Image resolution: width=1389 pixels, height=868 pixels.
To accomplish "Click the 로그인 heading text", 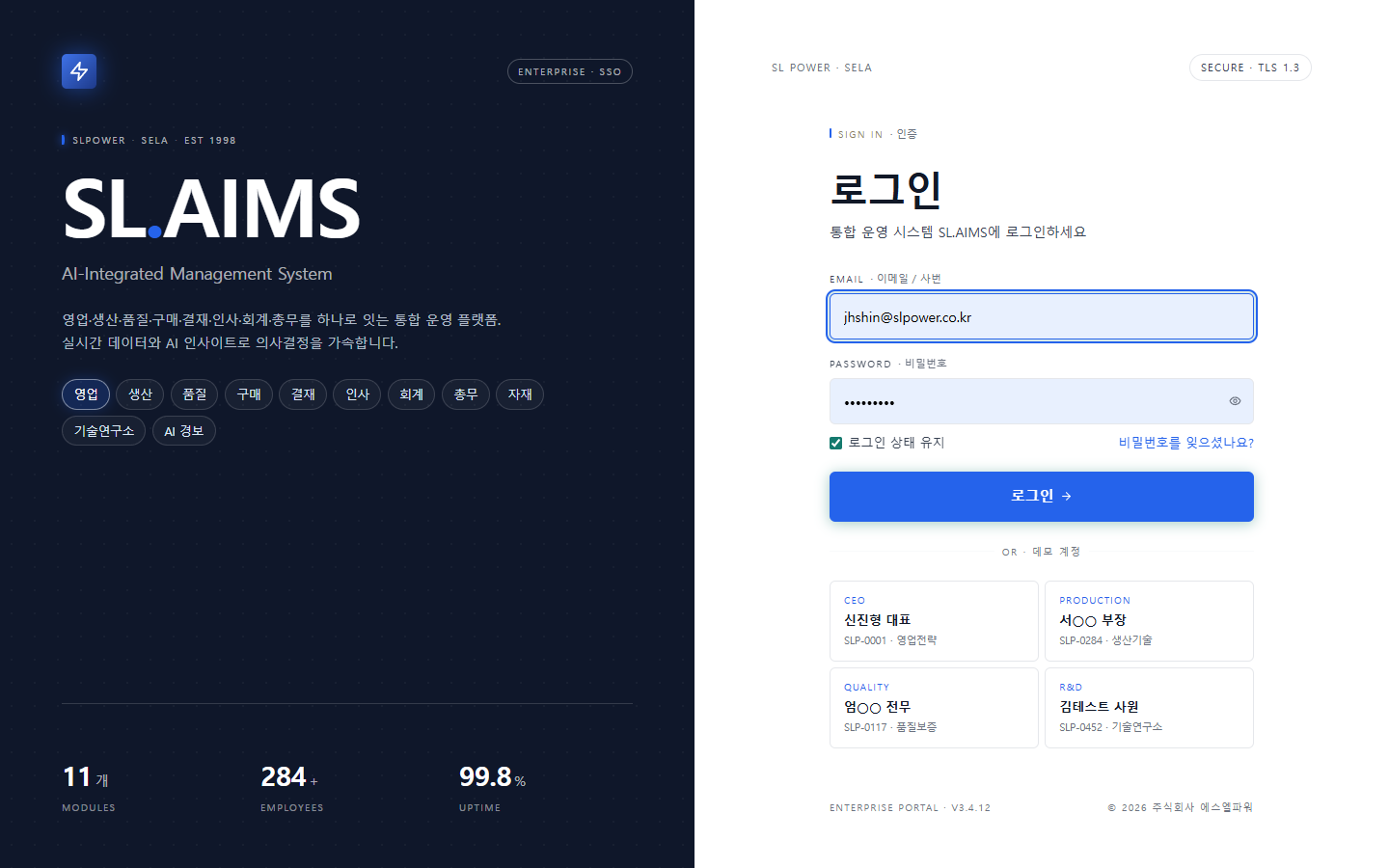I will coord(885,189).
